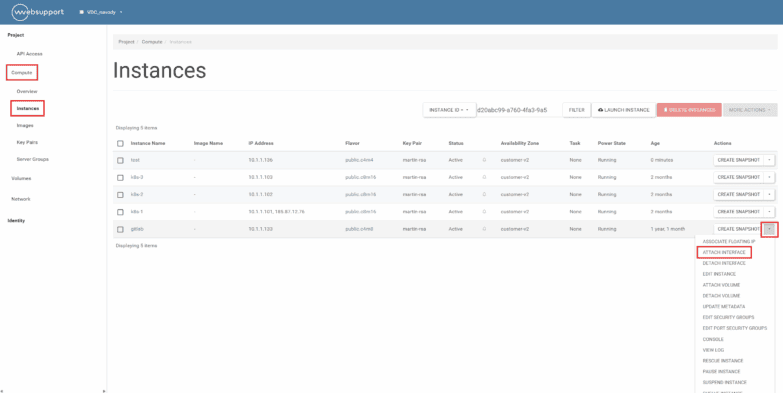Click IP address 10.1.1.101, 185.87.12.76

(276, 212)
